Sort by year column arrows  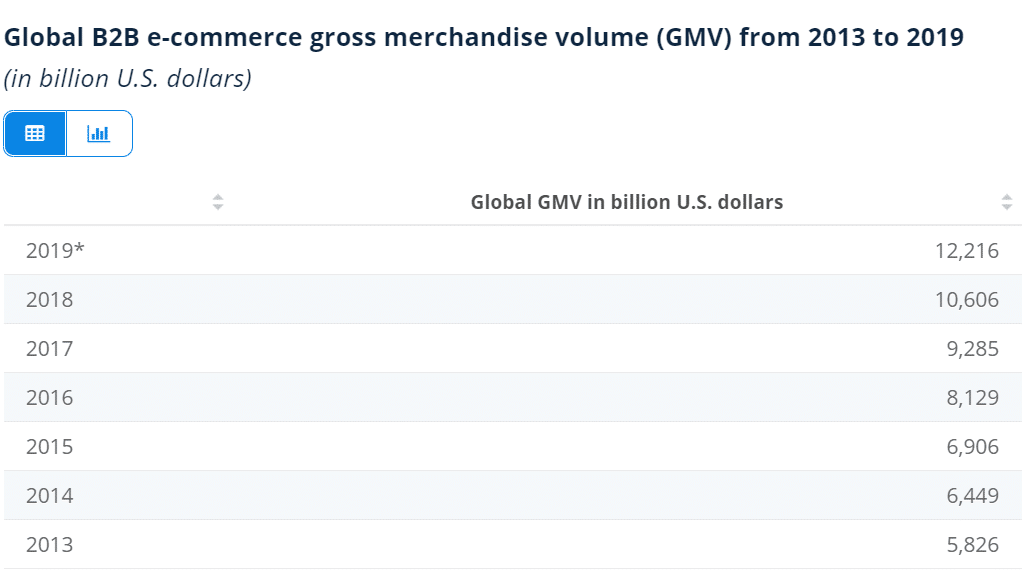click(x=218, y=202)
